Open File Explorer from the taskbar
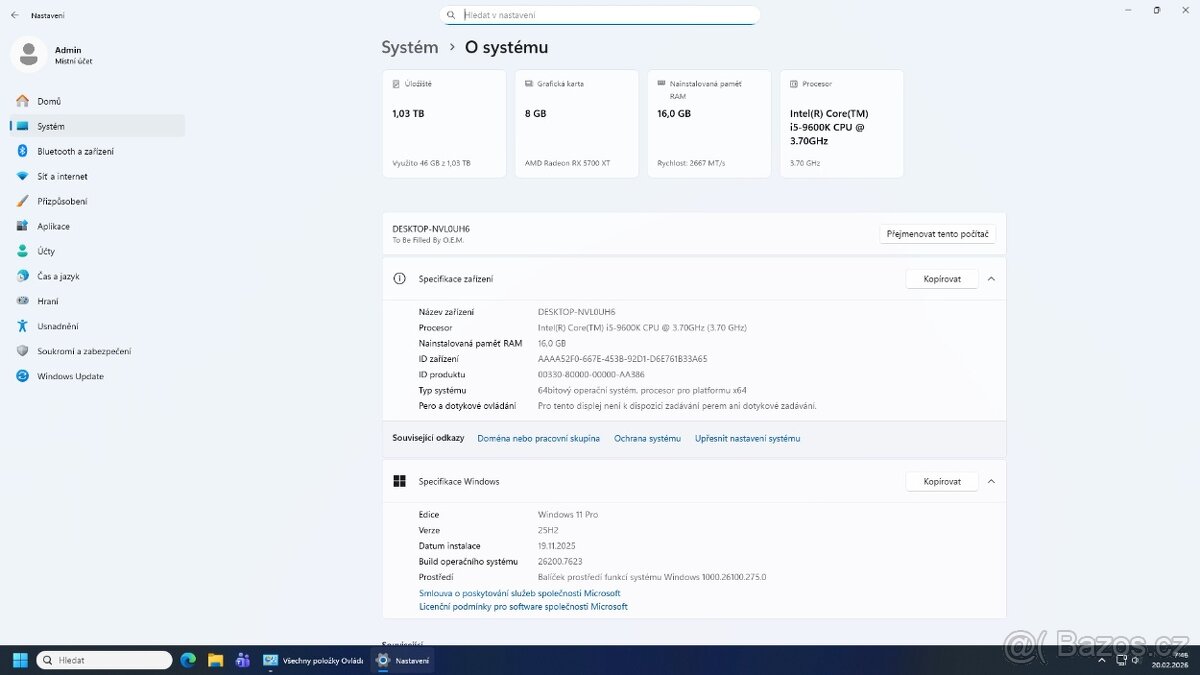The width and height of the screenshot is (1200, 675). 216,660
